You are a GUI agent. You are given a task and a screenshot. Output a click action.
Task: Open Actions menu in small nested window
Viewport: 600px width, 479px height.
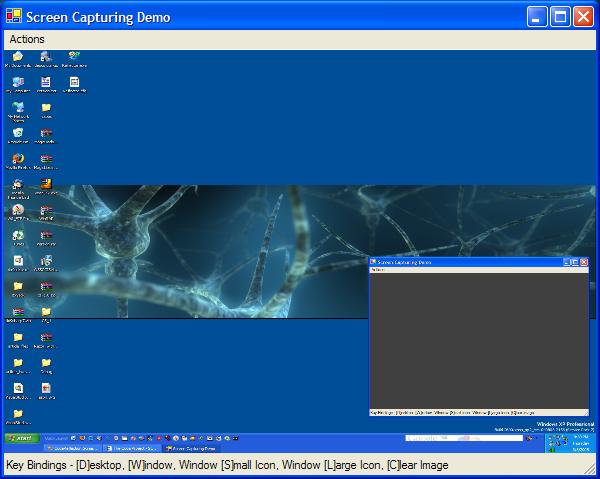coord(378,270)
